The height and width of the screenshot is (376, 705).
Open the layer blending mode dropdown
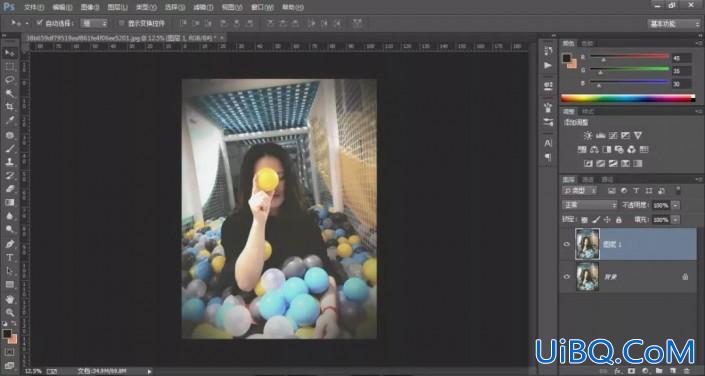coord(590,205)
